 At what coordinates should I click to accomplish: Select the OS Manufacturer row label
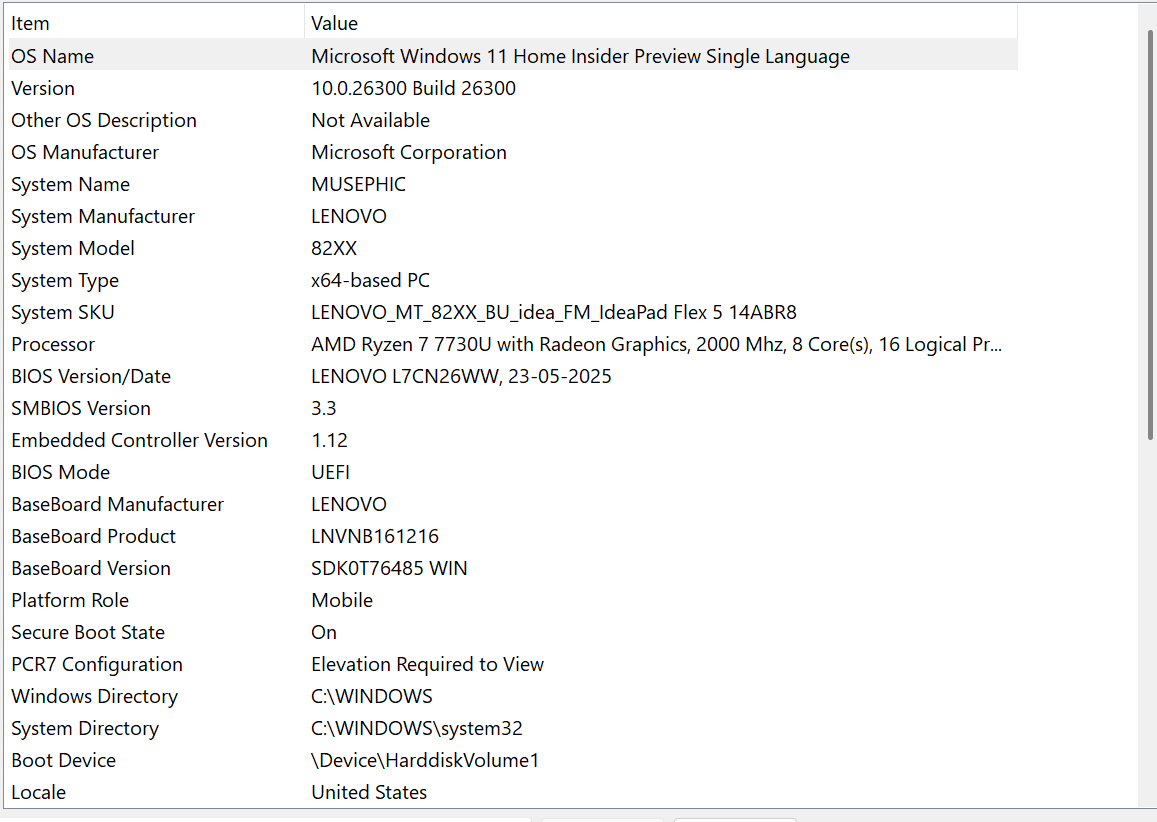pos(85,152)
